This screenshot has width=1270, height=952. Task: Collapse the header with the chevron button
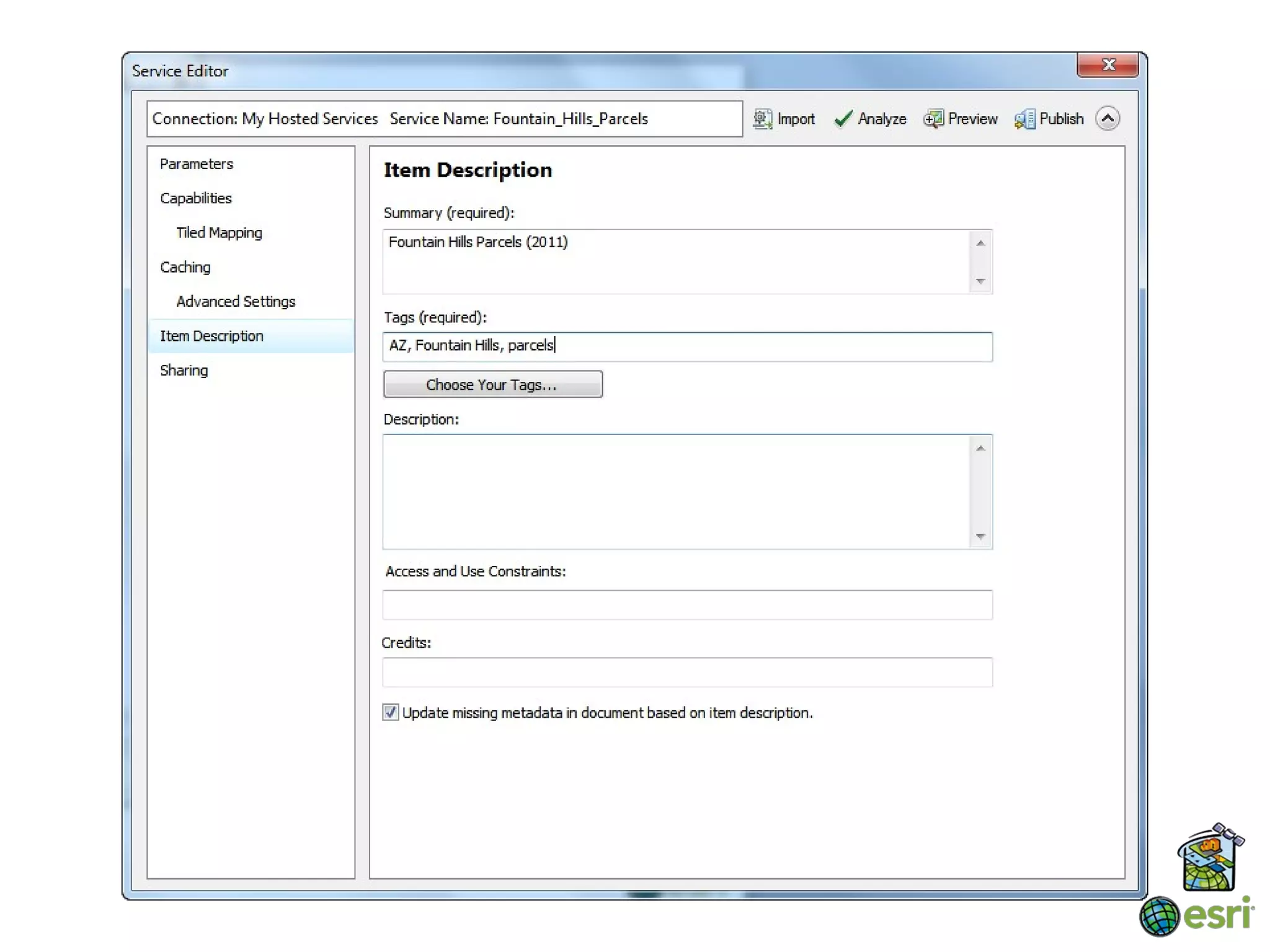click(x=1108, y=118)
